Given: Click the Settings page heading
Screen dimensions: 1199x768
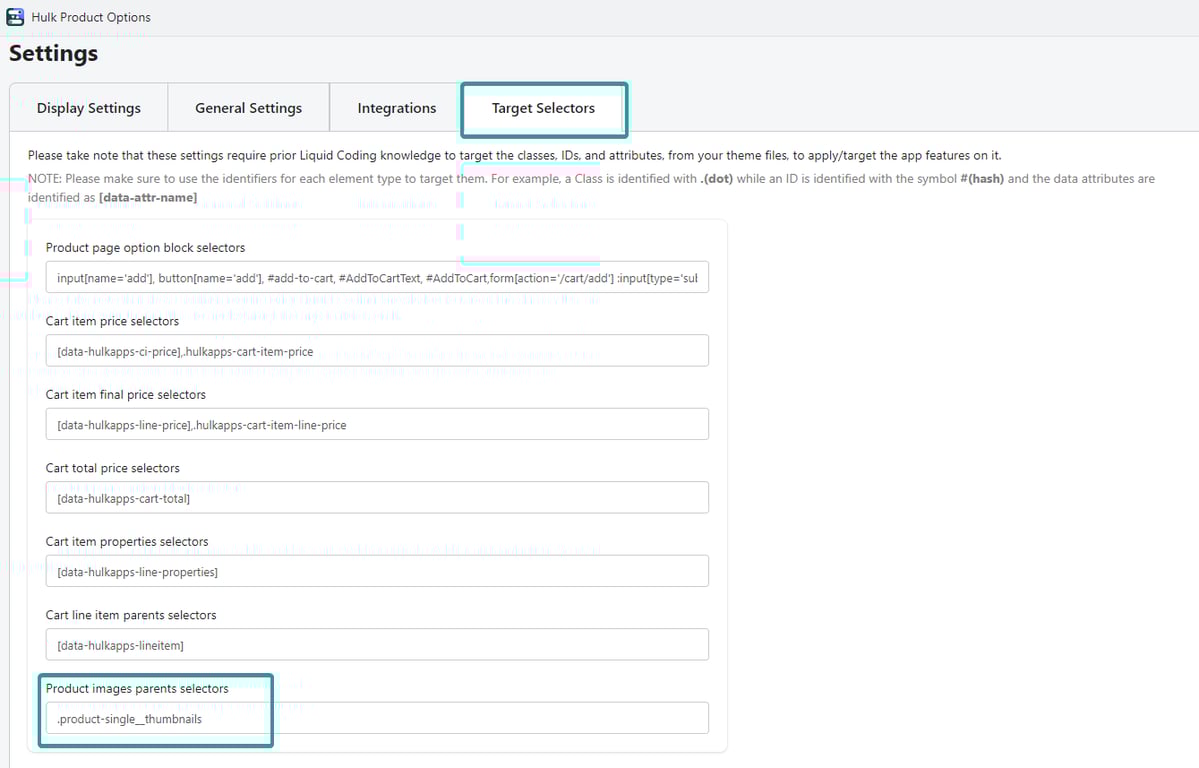Looking at the screenshot, I should pyautogui.click(x=54, y=54).
